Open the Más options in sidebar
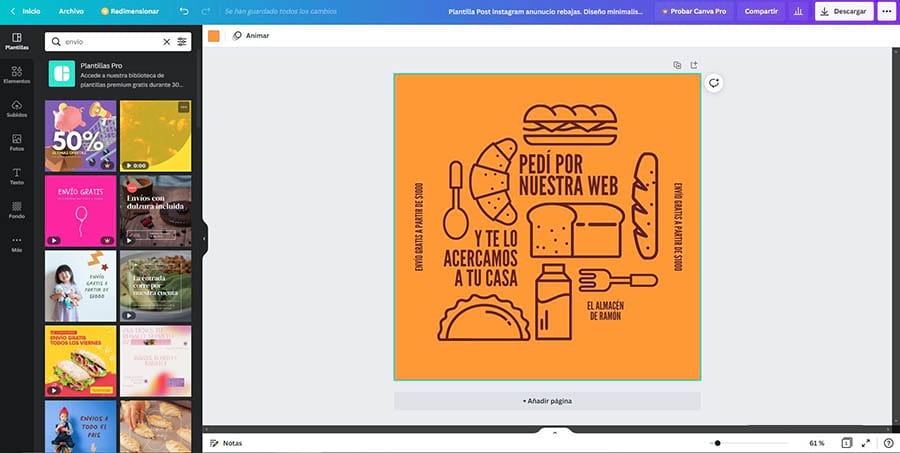The width and height of the screenshot is (900, 453). click(17, 243)
